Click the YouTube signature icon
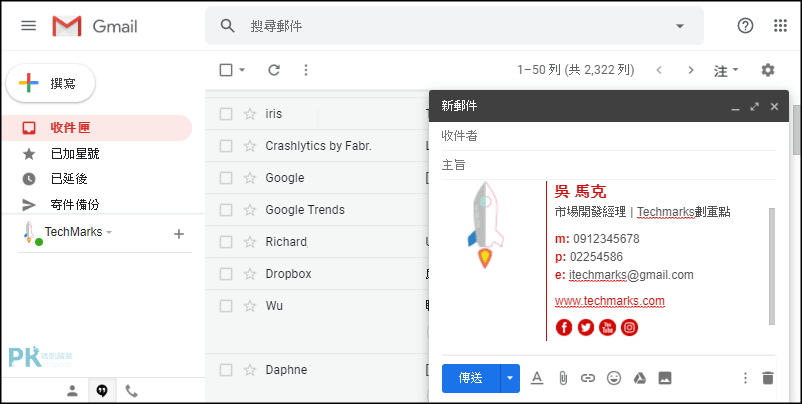The width and height of the screenshot is (802, 404). click(608, 327)
